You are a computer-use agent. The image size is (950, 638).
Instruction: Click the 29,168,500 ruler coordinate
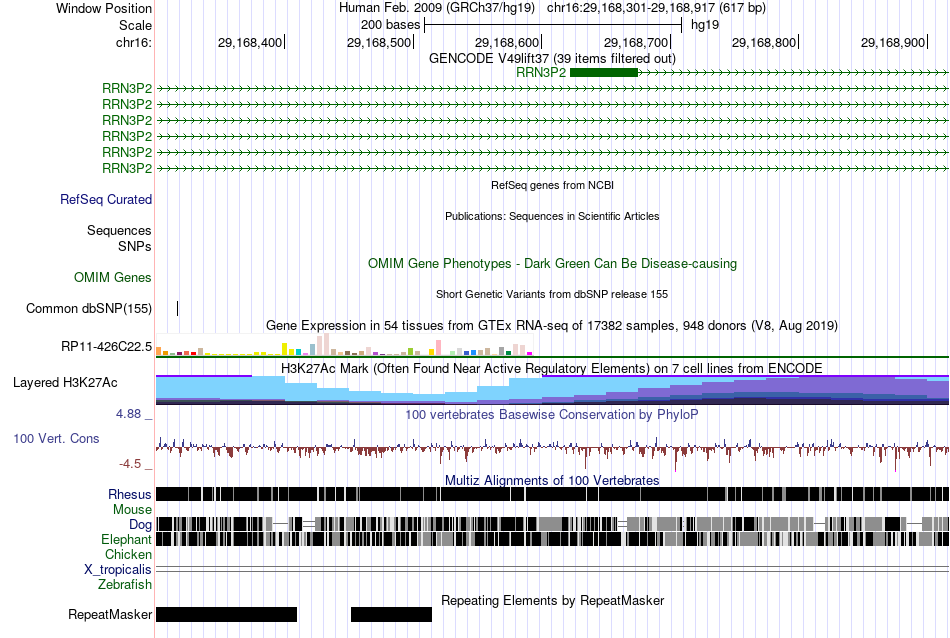pyautogui.click(x=379, y=42)
